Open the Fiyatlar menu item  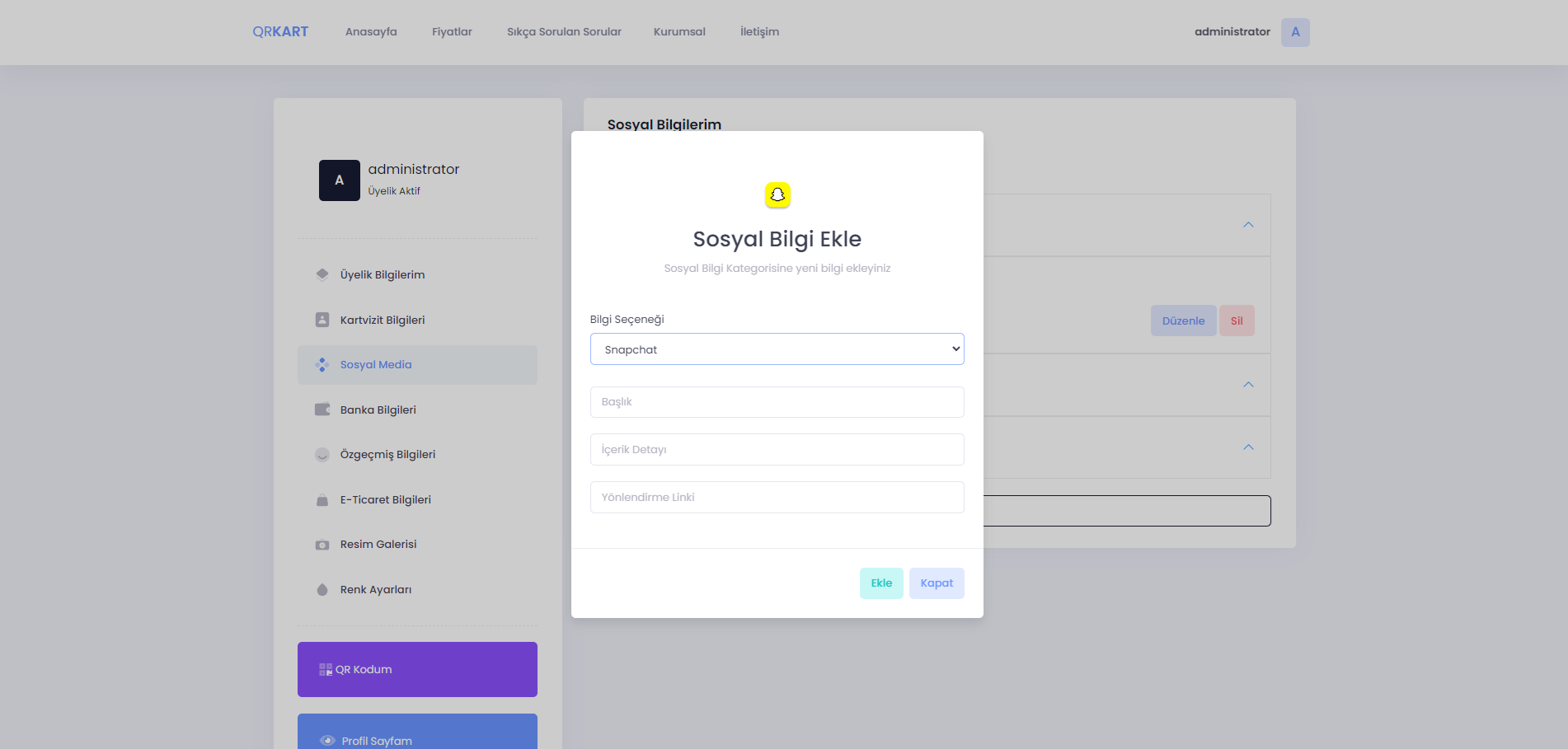click(x=452, y=32)
